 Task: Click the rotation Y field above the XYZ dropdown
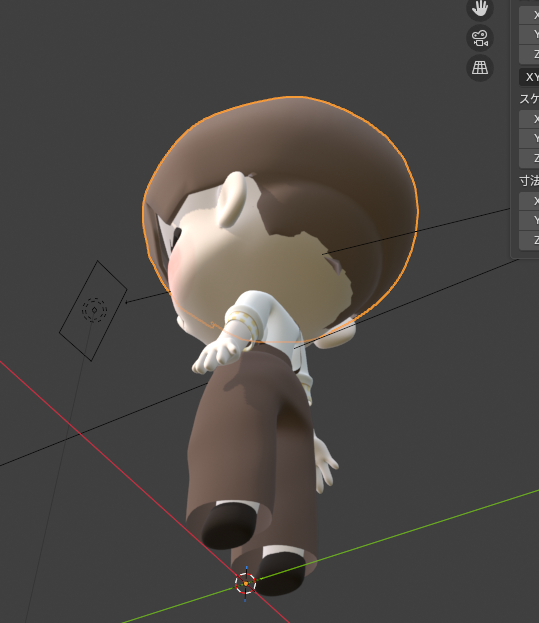529,35
